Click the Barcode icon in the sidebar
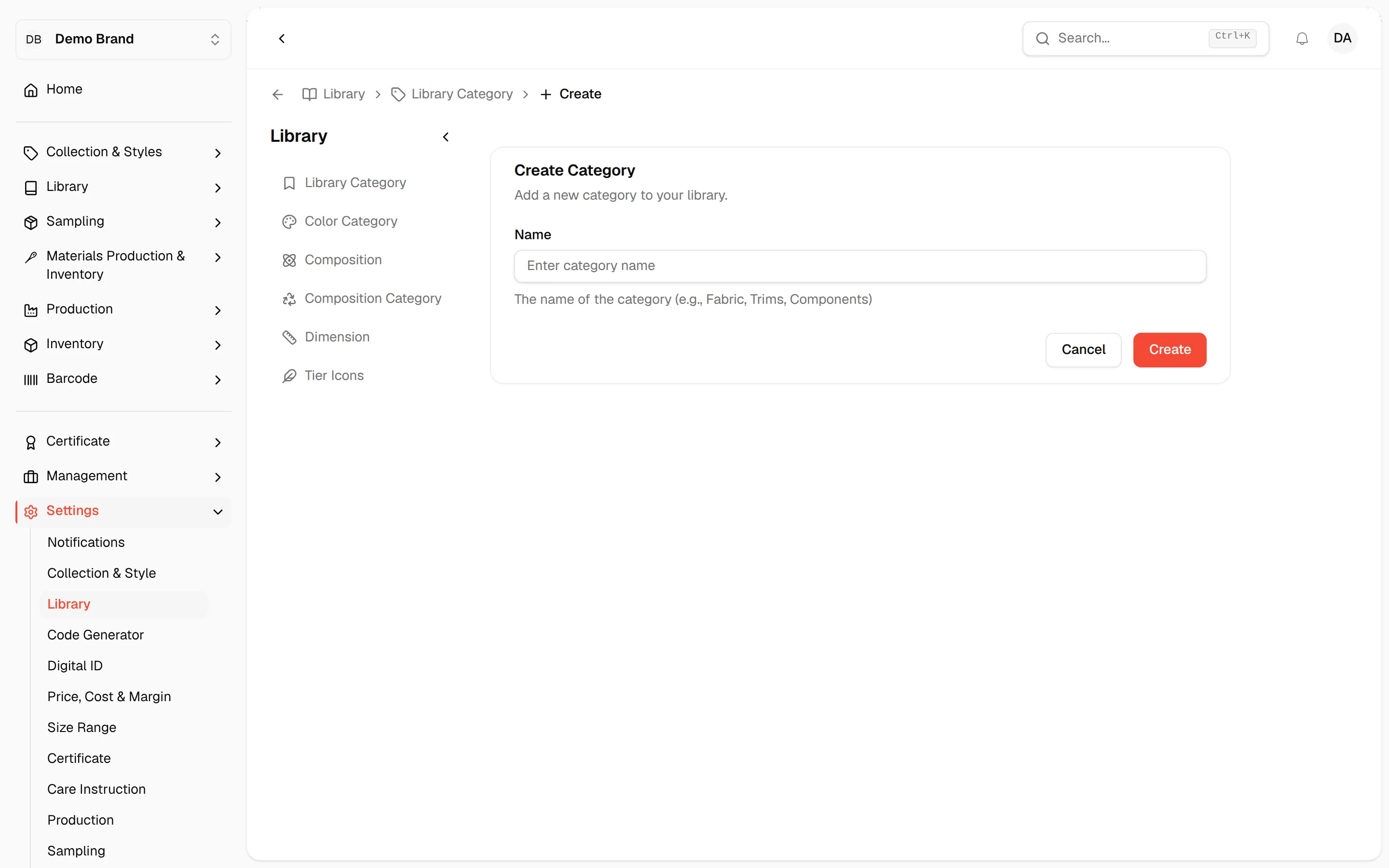 (x=31, y=379)
